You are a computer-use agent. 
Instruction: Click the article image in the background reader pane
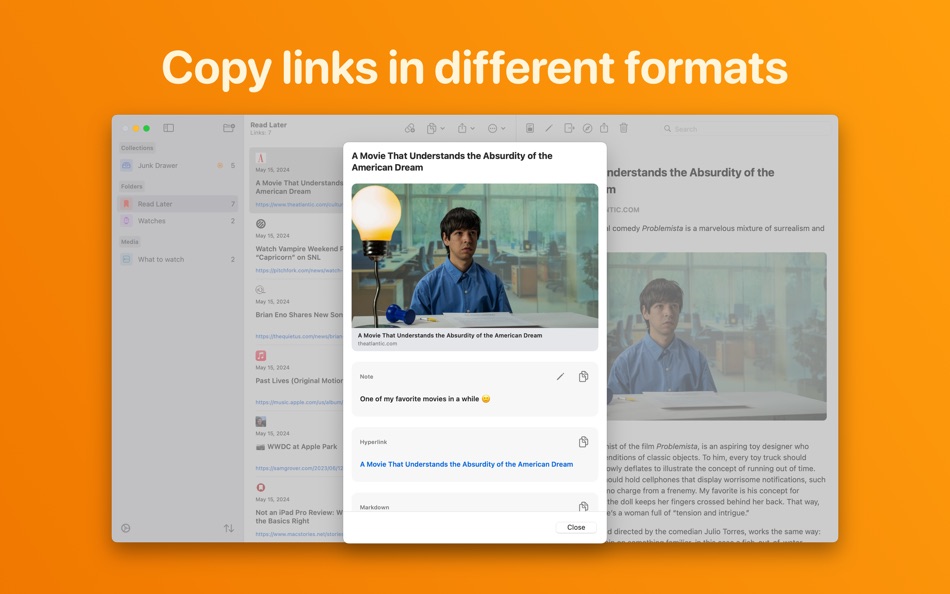point(717,336)
